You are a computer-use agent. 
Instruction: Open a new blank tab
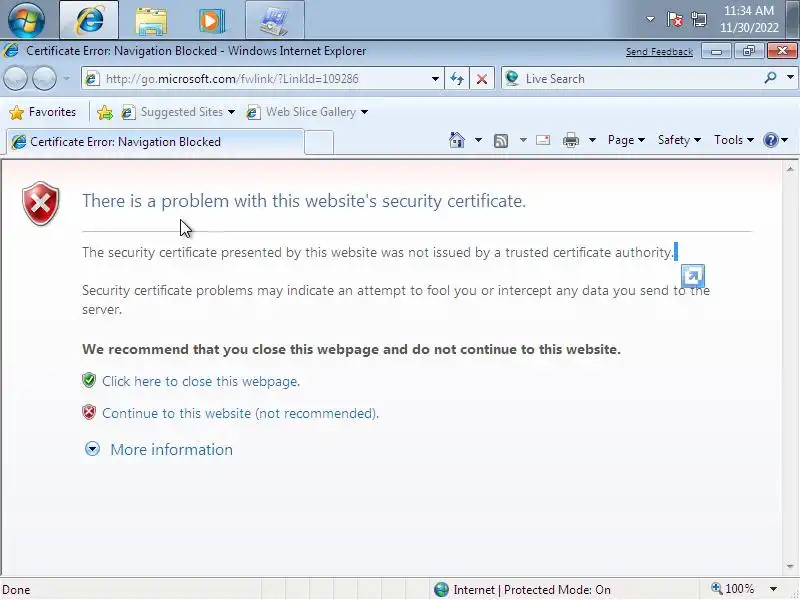click(319, 142)
